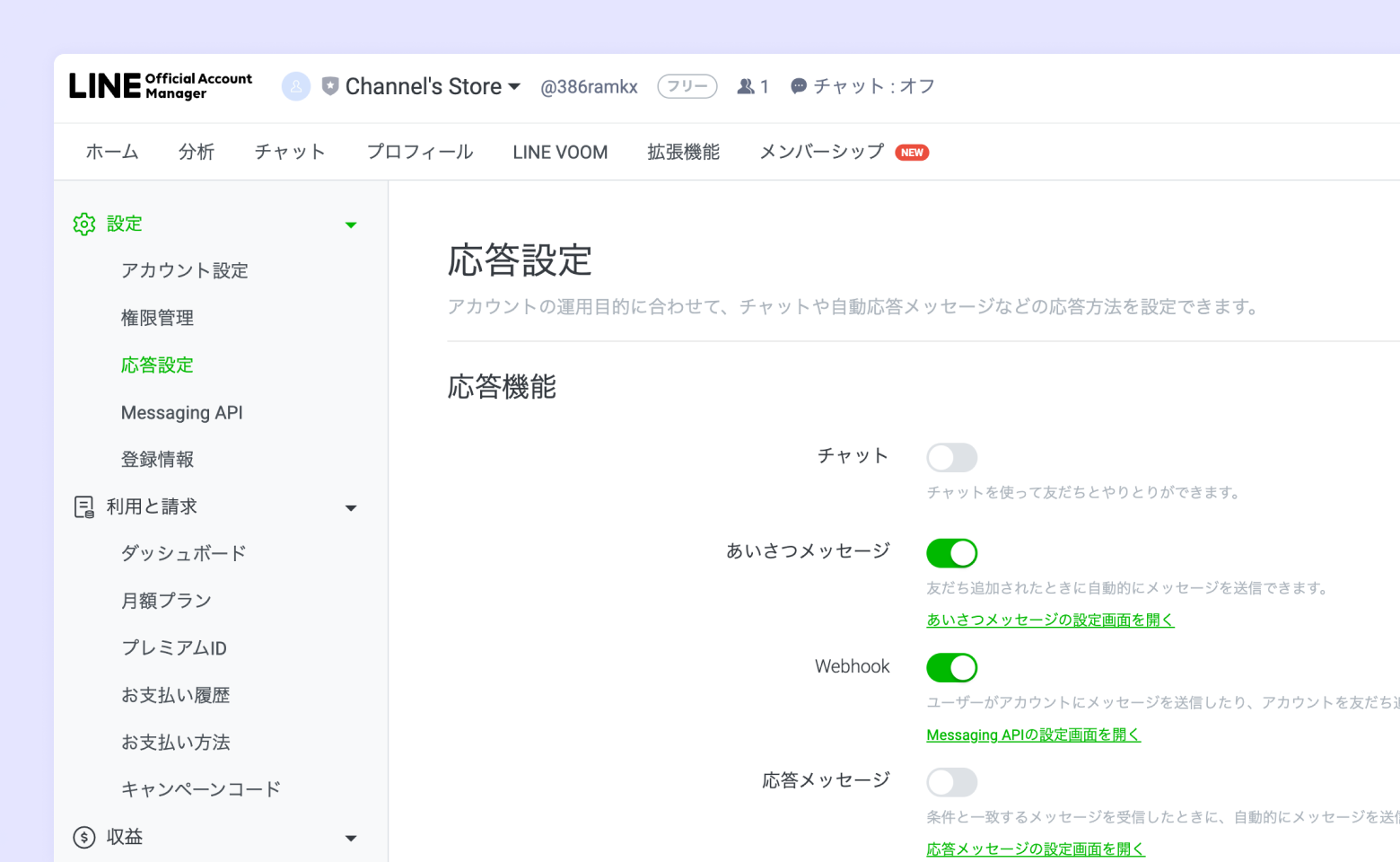The height and width of the screenshot is (862, 1400).
Task: Collapse the 利用と請求 section arrow
Action: tap(351, 508)
